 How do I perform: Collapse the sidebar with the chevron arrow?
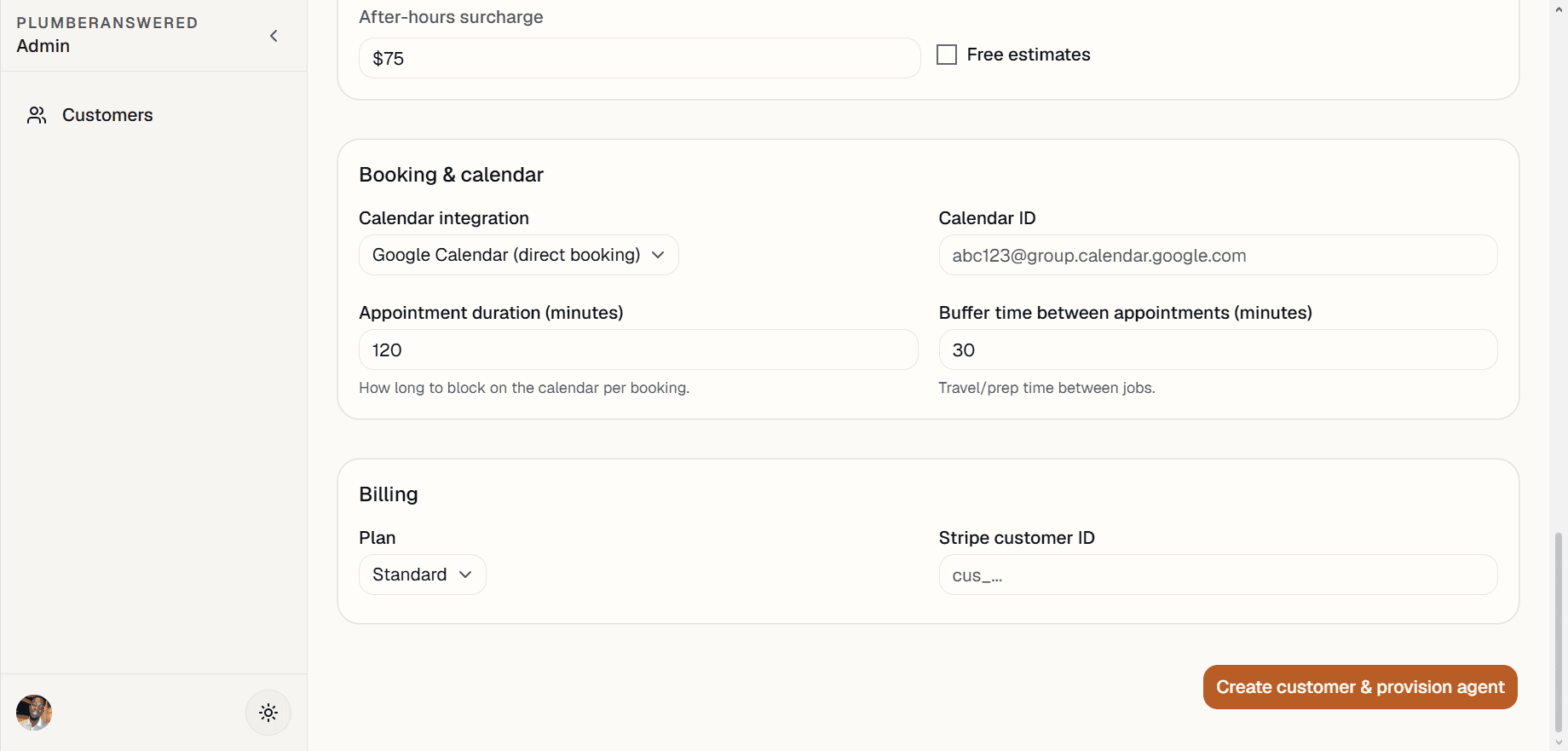point(274,36)
